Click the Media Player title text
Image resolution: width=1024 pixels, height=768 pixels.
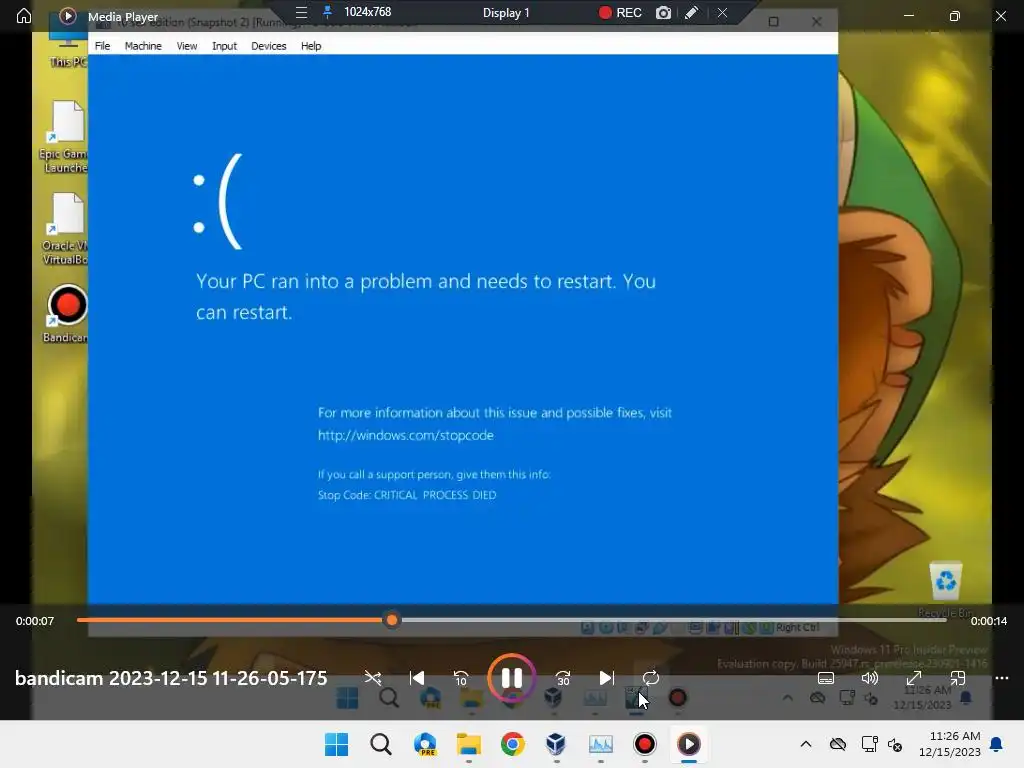point(123,17)
